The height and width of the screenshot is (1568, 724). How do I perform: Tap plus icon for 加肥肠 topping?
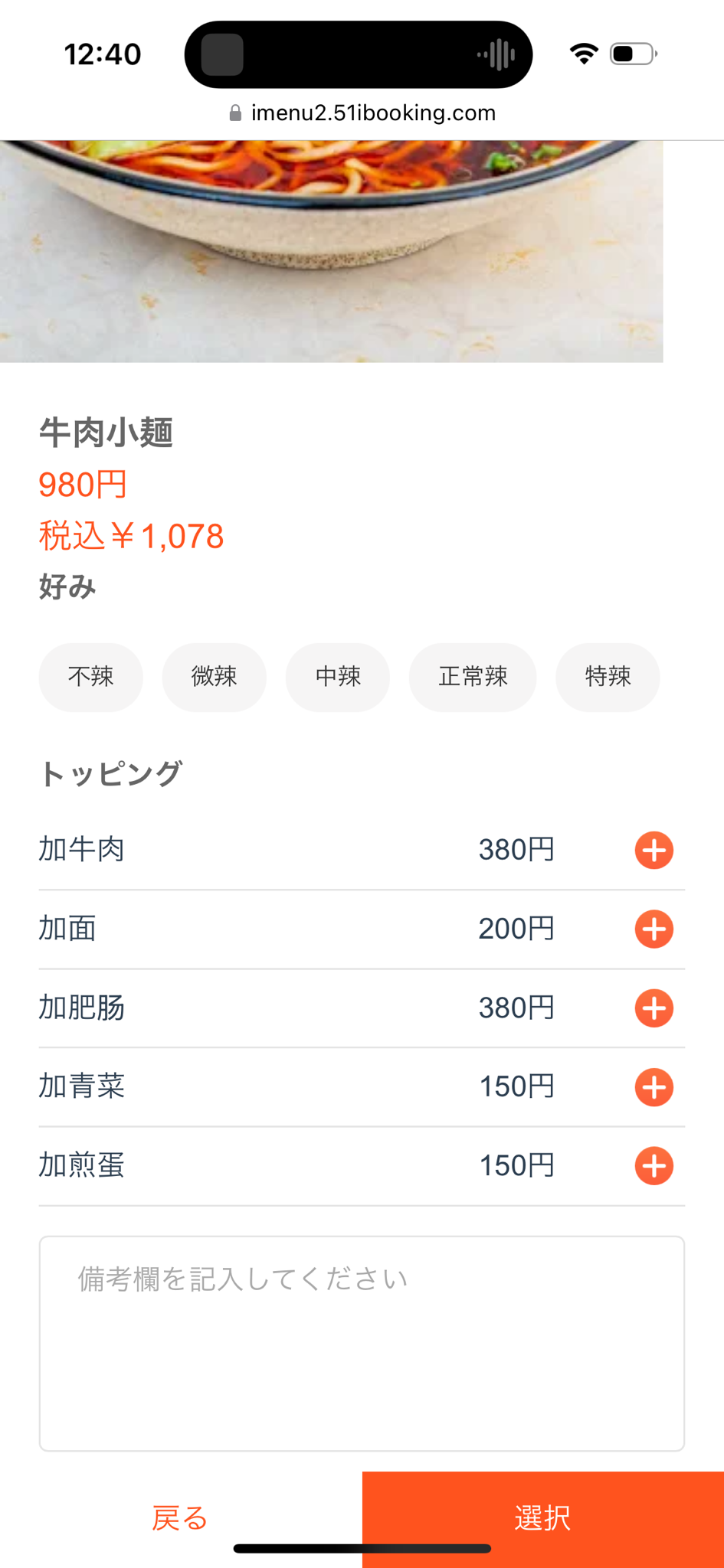[x=654, y=1008]
